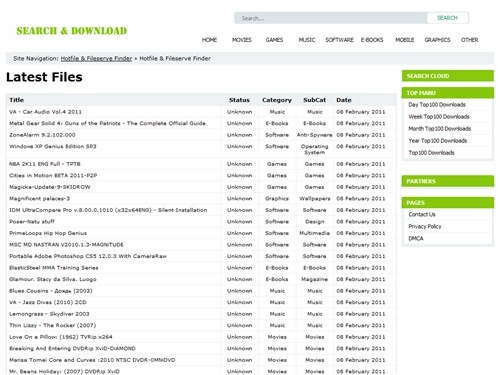Open the OTHER menu item
This screenshot has height=375, width=500.
[470, 40]
